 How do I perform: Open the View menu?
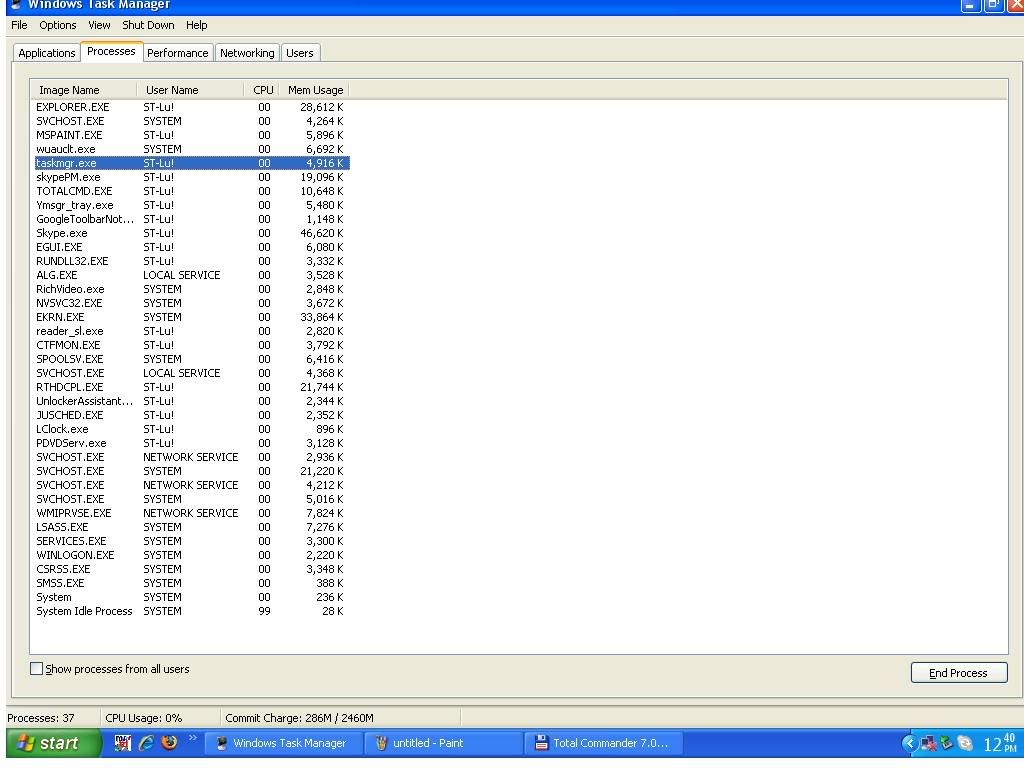point(99,25)
